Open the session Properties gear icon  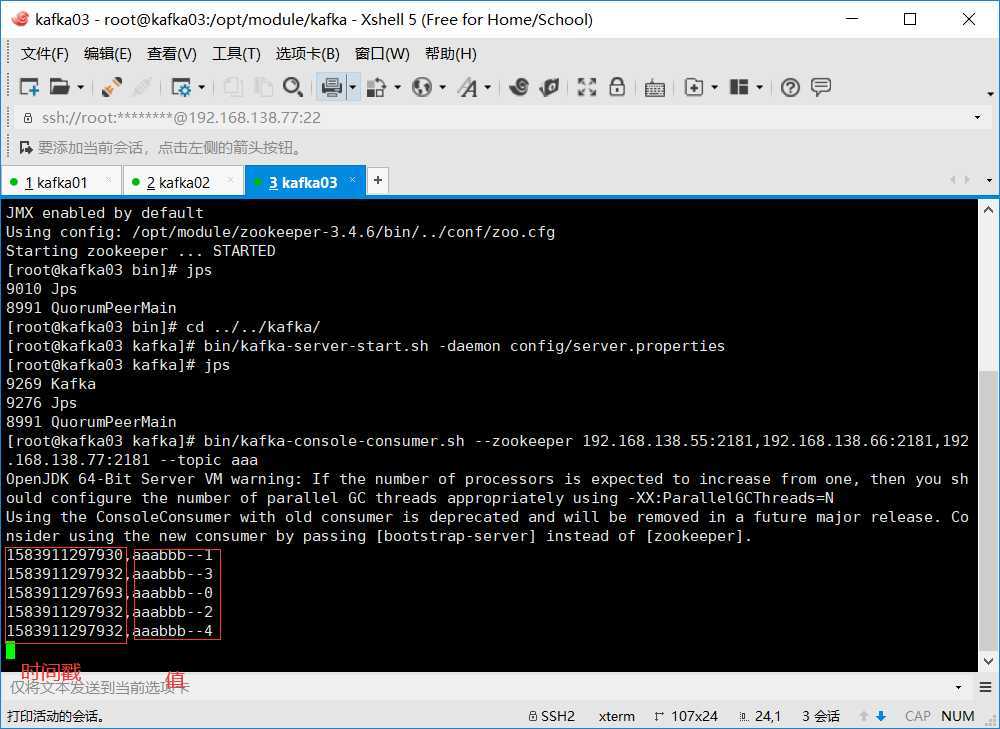(x=181, y=87)
